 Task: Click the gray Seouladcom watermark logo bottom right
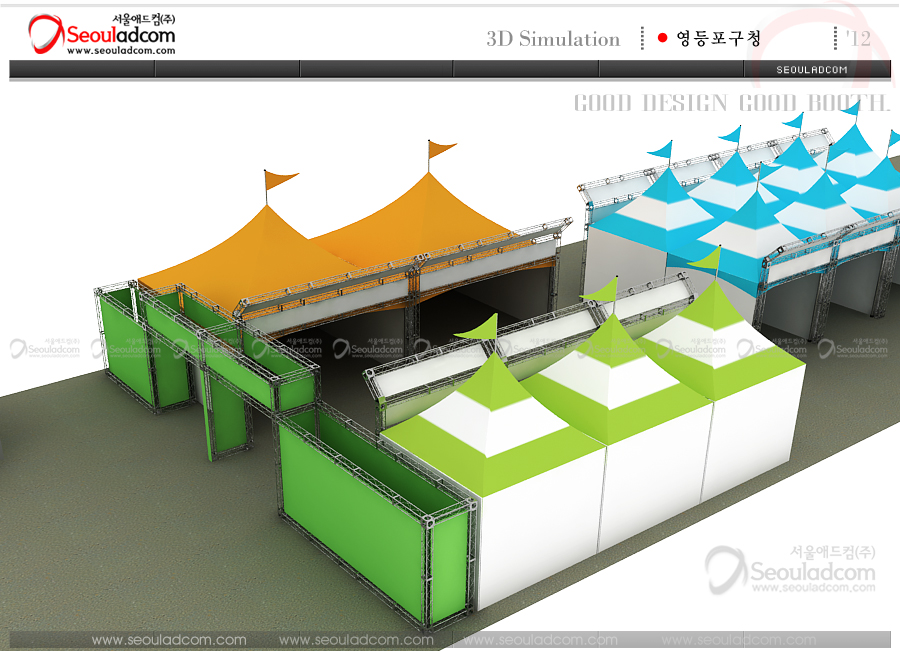click(790, 572)
